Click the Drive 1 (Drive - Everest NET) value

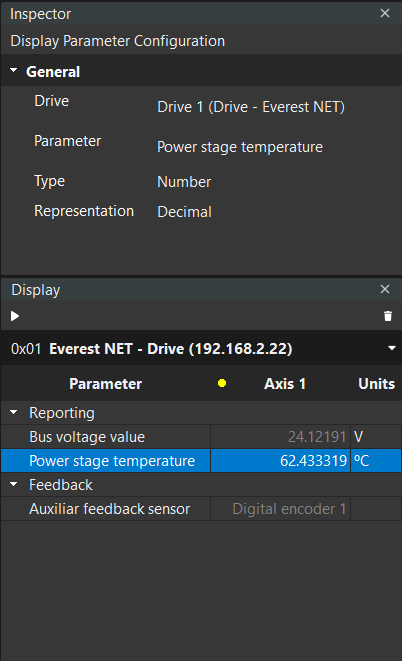pos(251,107)
